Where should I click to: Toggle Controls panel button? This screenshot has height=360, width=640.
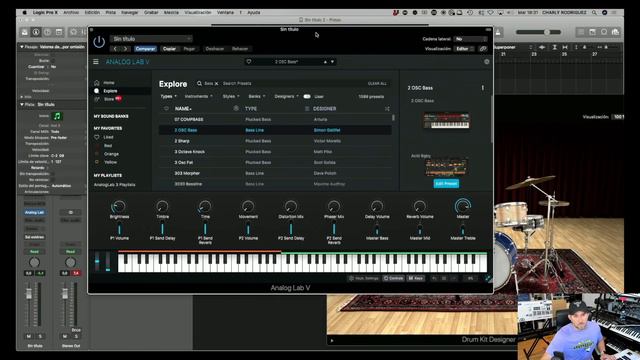[393, 278]
